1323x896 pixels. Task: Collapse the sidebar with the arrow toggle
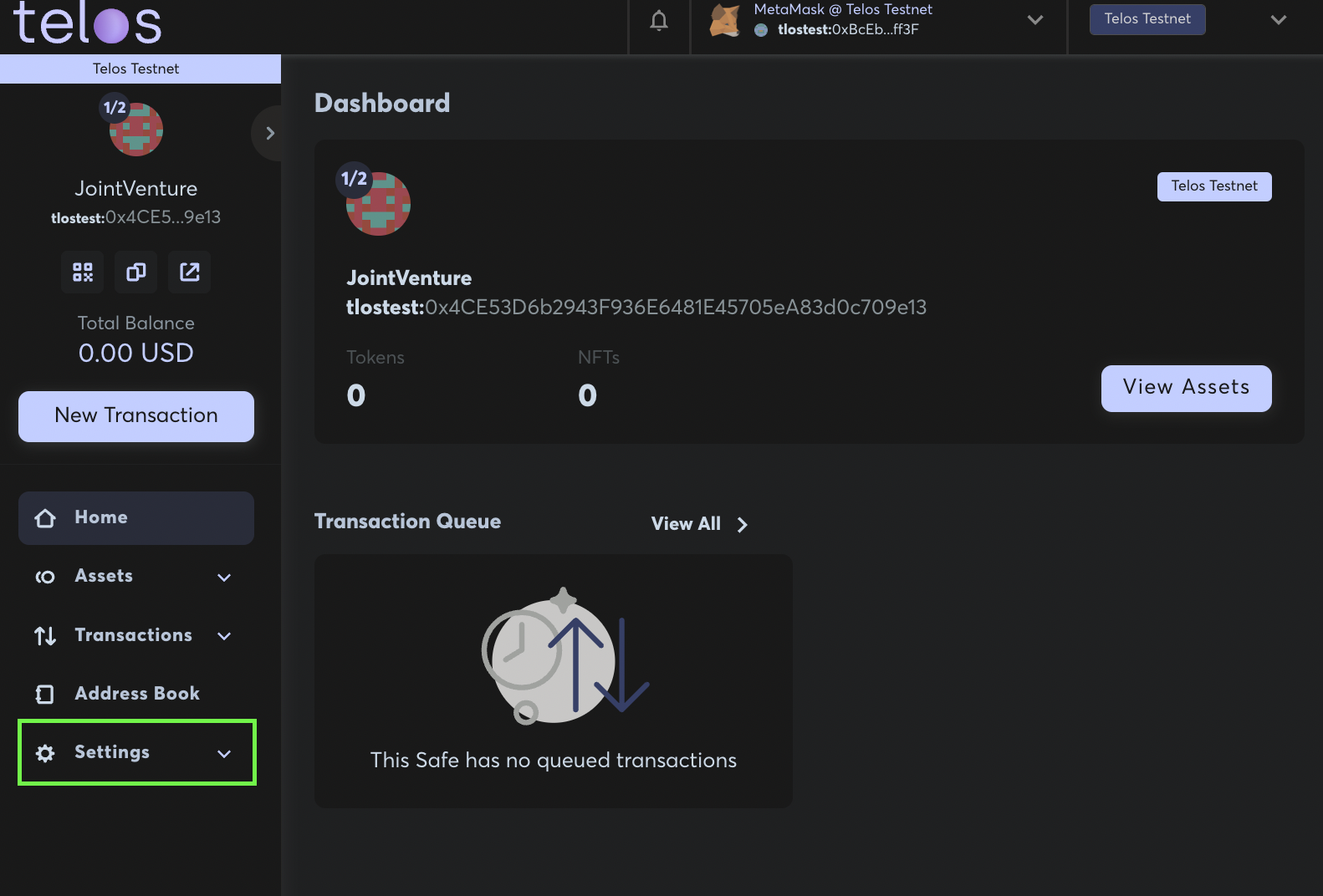click(x=269, y=133)
